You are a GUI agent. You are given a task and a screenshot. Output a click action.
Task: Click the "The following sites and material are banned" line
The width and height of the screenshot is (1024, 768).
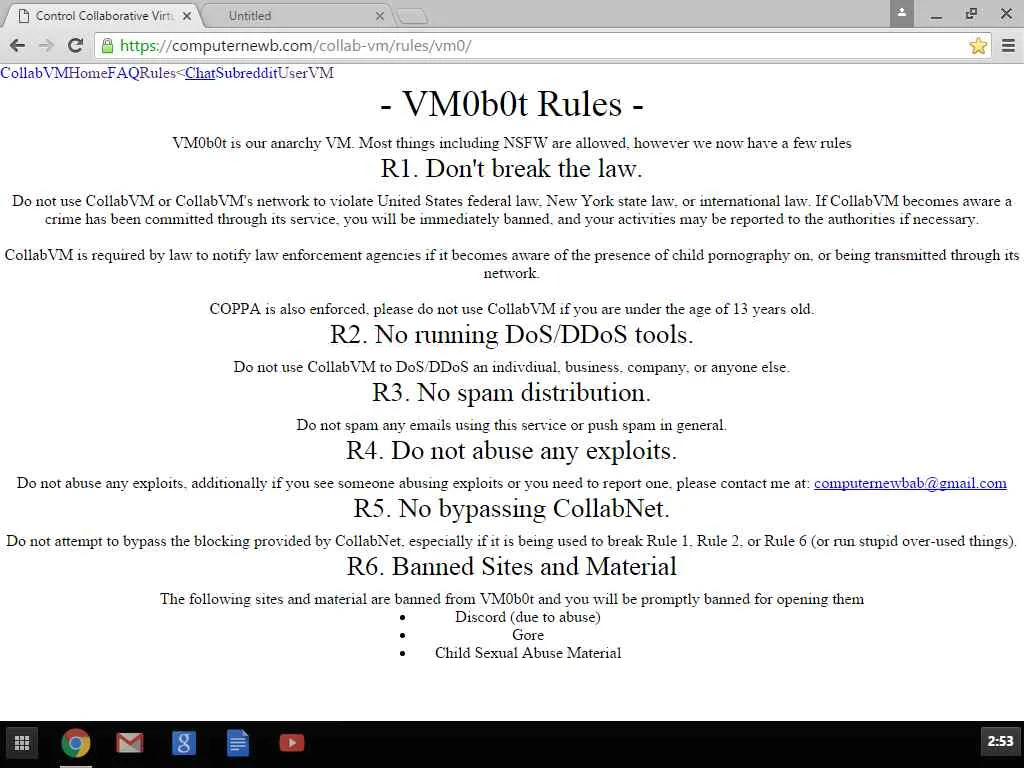coord(512,599)
